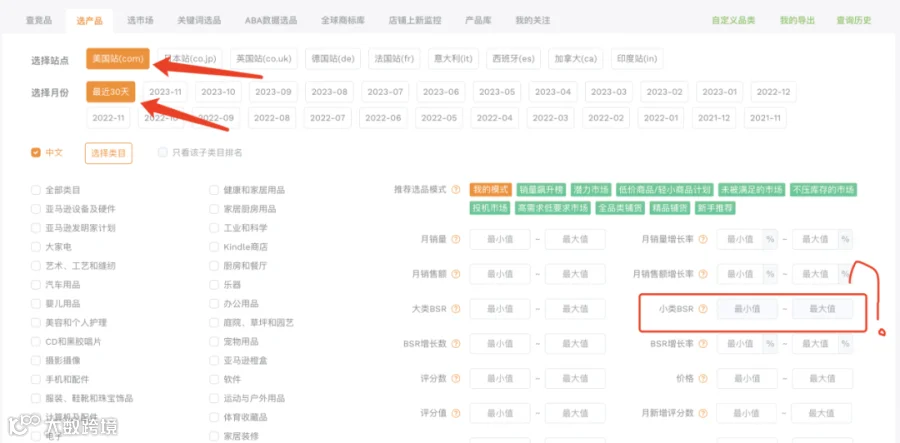Focus the 价格 最小值 input
The height and width of the screenshot is (443, 900).
pyautogui.click(x=747, y=379)
